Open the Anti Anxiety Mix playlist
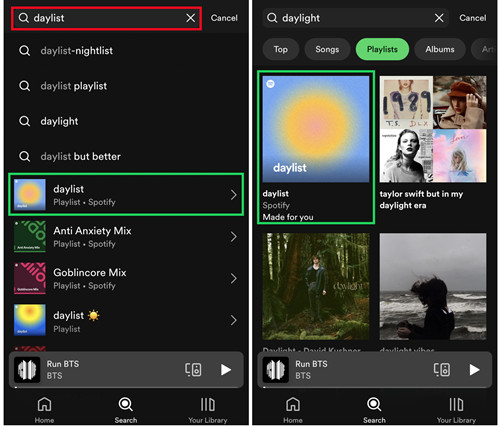 coord(126,236)
